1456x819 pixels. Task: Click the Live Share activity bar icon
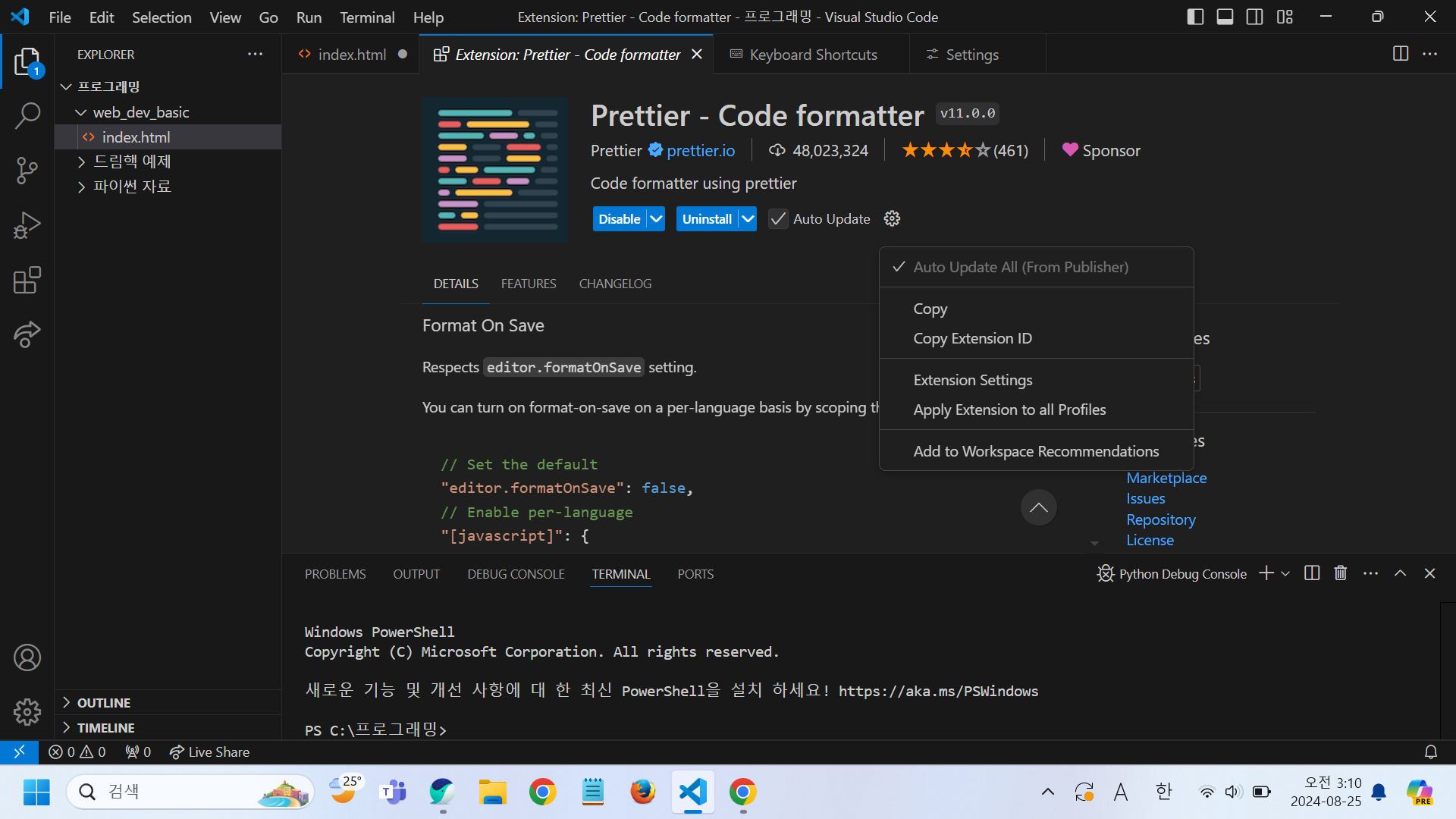[27, 334]
